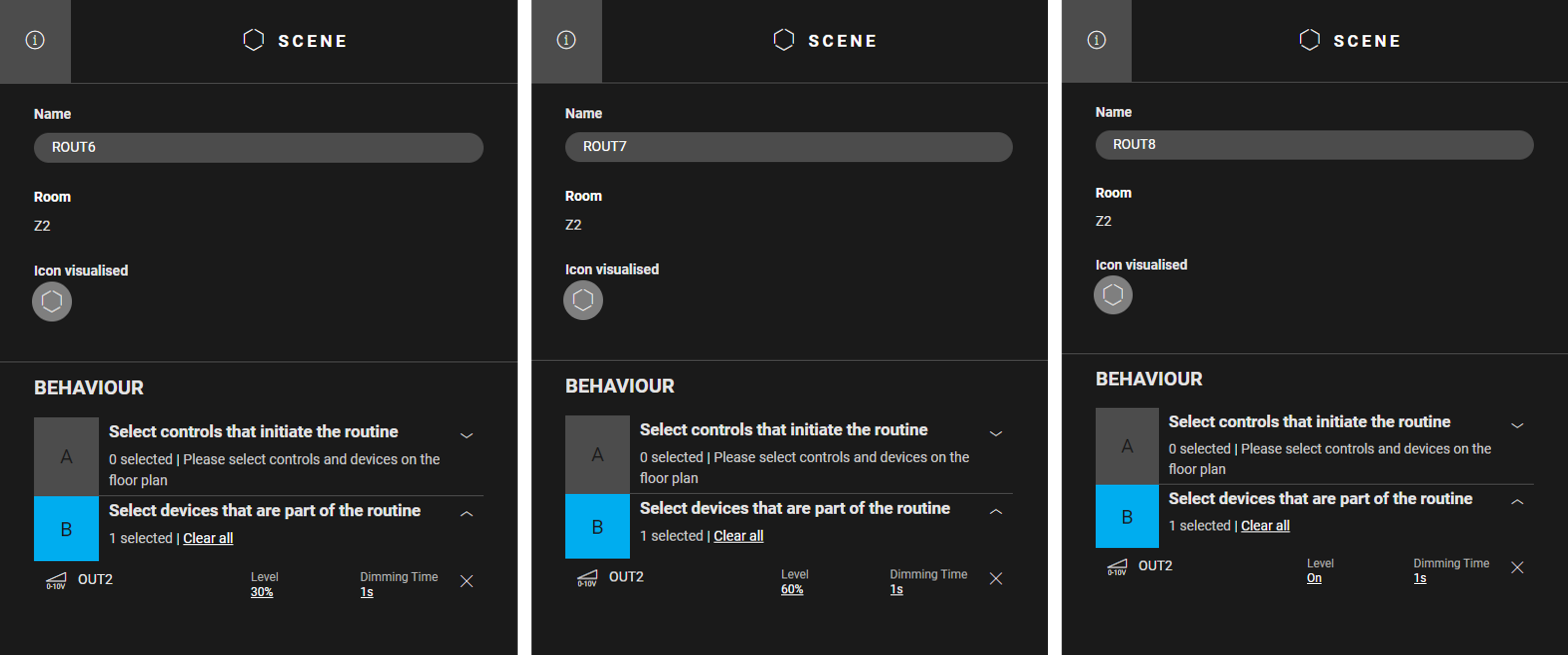1568x655 pixels.
Task: Click the 0-10V device icon in ROUT7 panel
Action: [587, 578]
